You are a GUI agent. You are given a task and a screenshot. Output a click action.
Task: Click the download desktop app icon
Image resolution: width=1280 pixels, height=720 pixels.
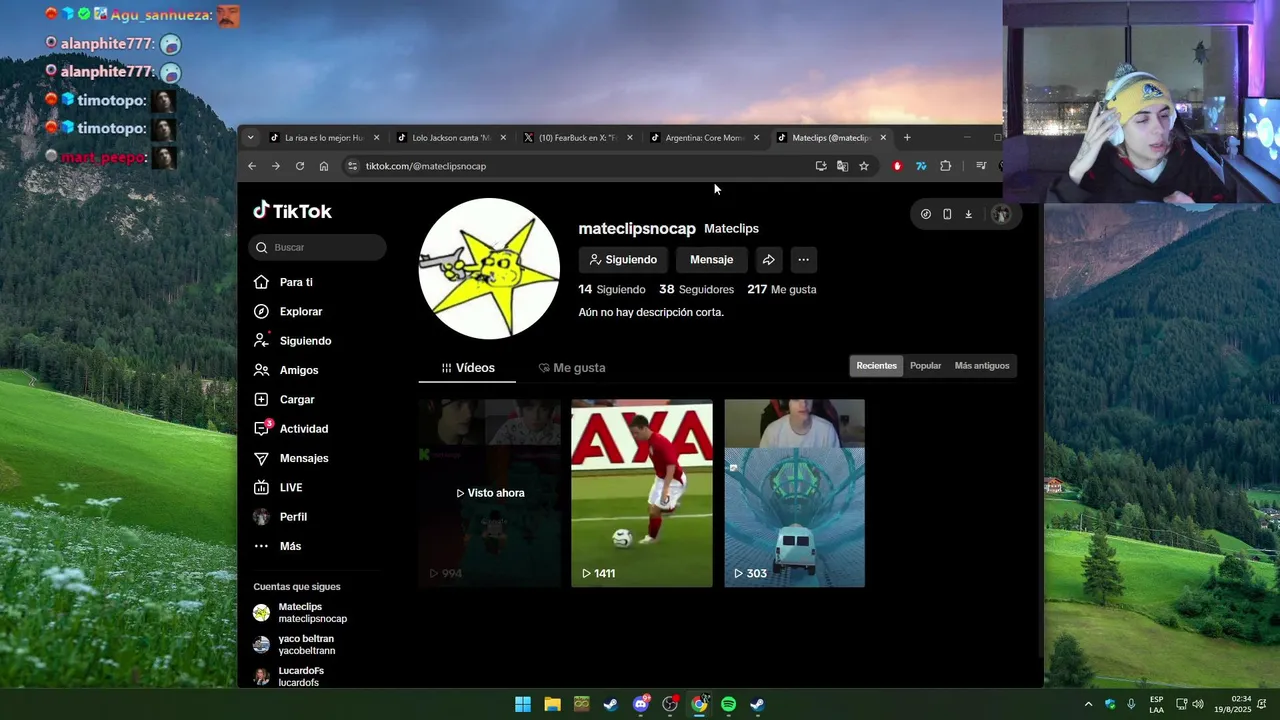968,214
